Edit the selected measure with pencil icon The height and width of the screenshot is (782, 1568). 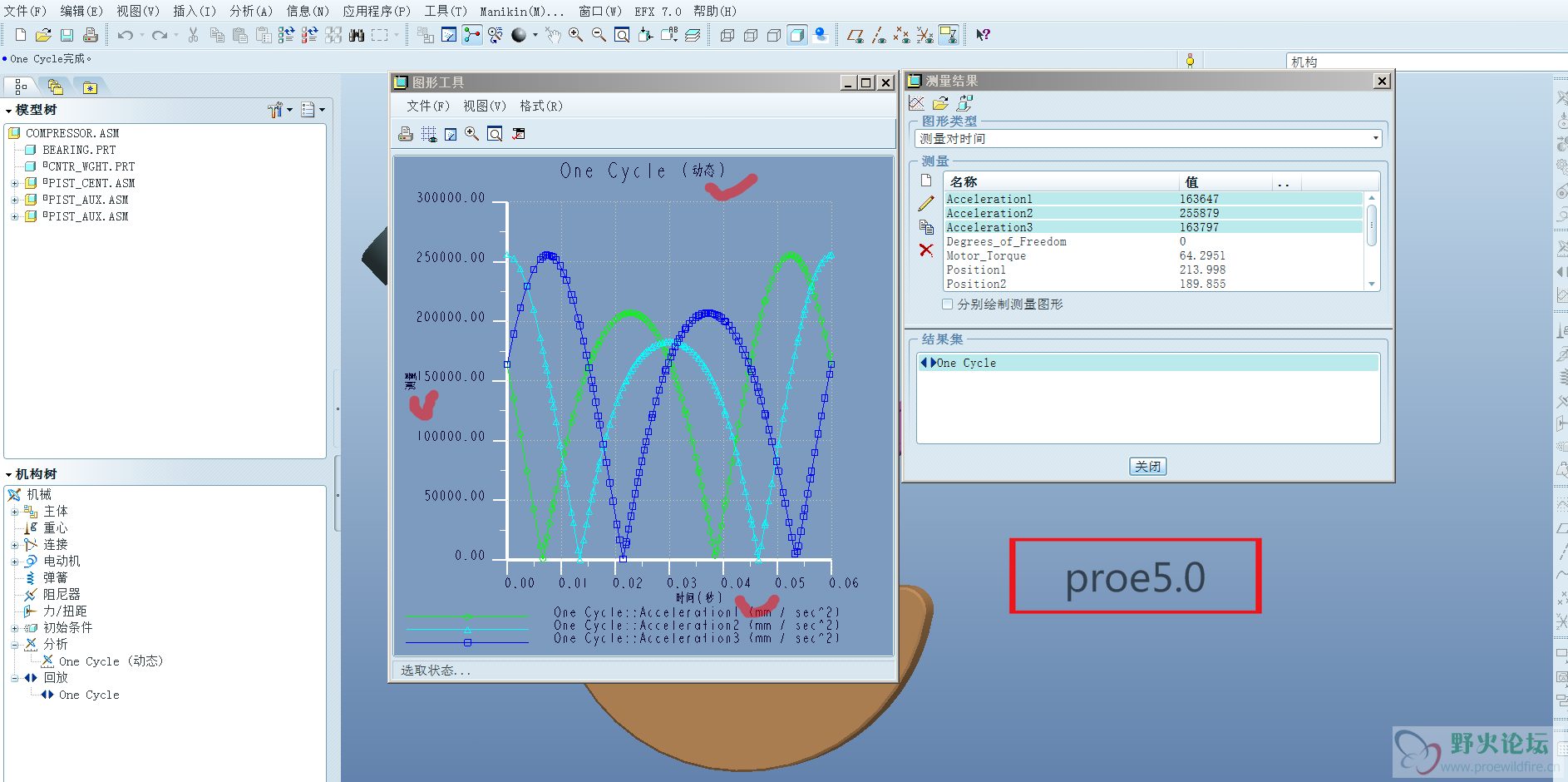coord(926,203)
